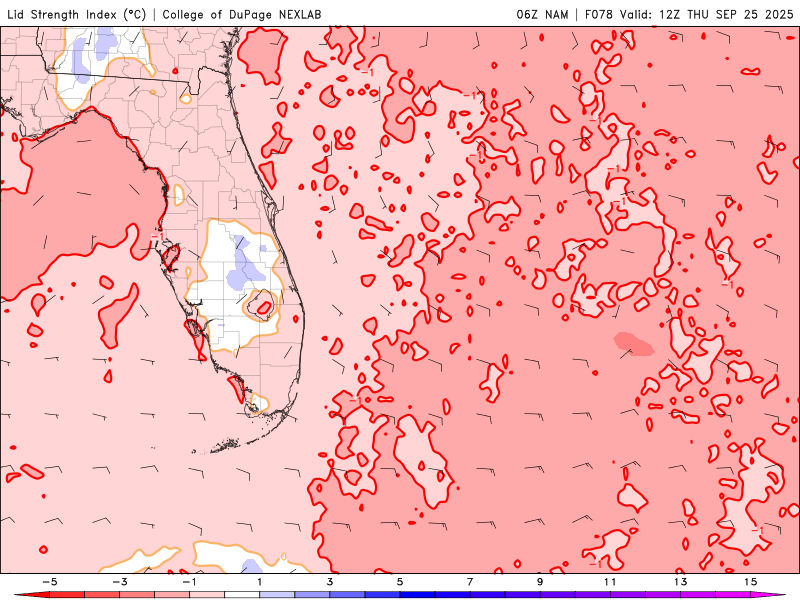Select the magenta swatch left of 15
The width and height of the screenshot is (800, 600).
point(733,595)
